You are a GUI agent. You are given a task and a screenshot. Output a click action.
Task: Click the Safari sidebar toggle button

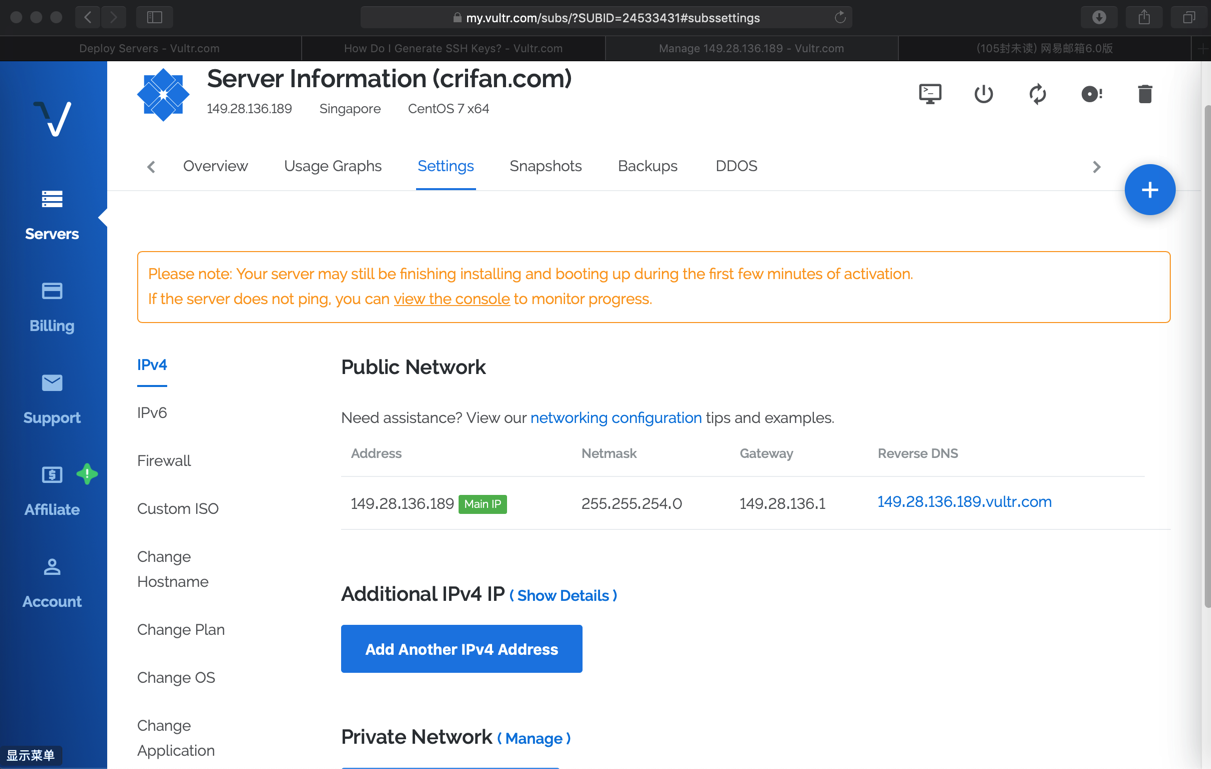[x=155, y=17]
